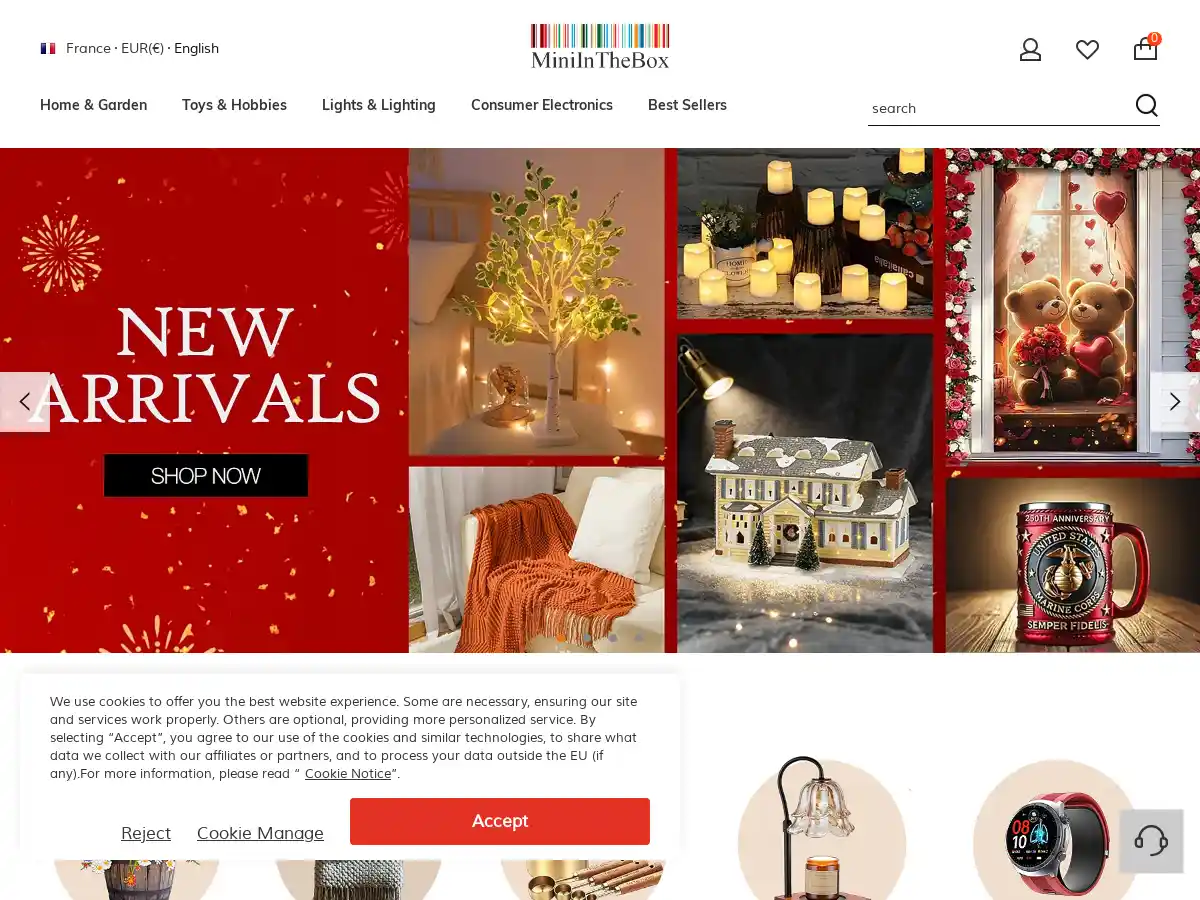Open the shopping bag cart icon
The image size is (1200, 900).
[x=1146, y=48]
